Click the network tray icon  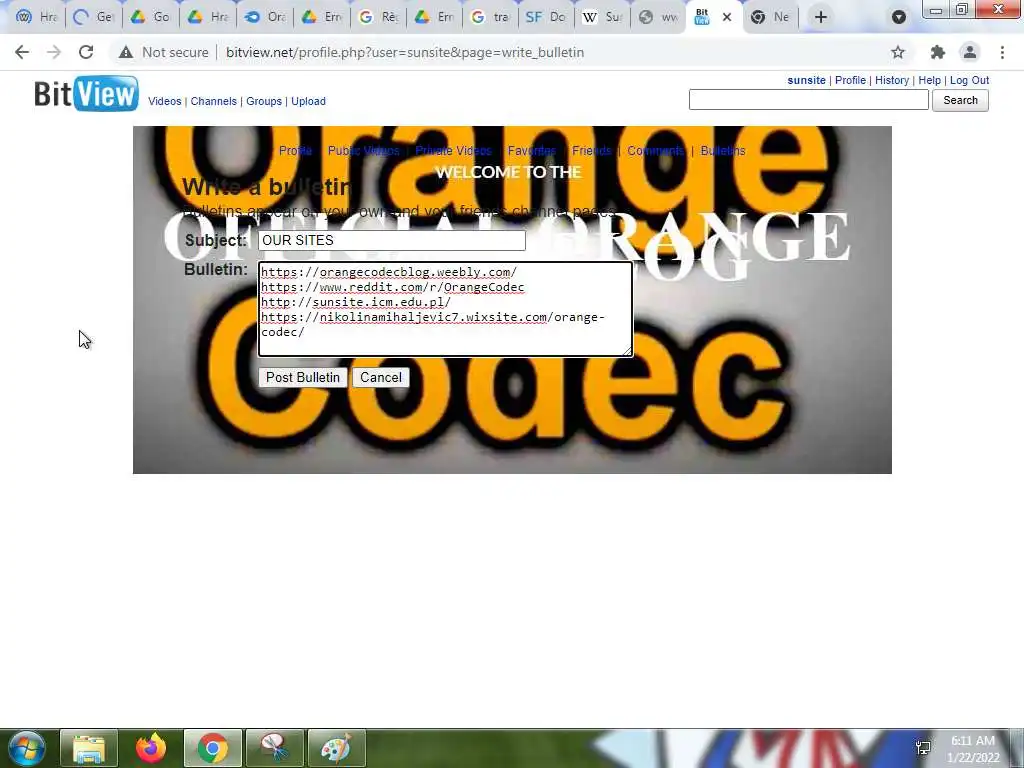click(x=923, y=748)
